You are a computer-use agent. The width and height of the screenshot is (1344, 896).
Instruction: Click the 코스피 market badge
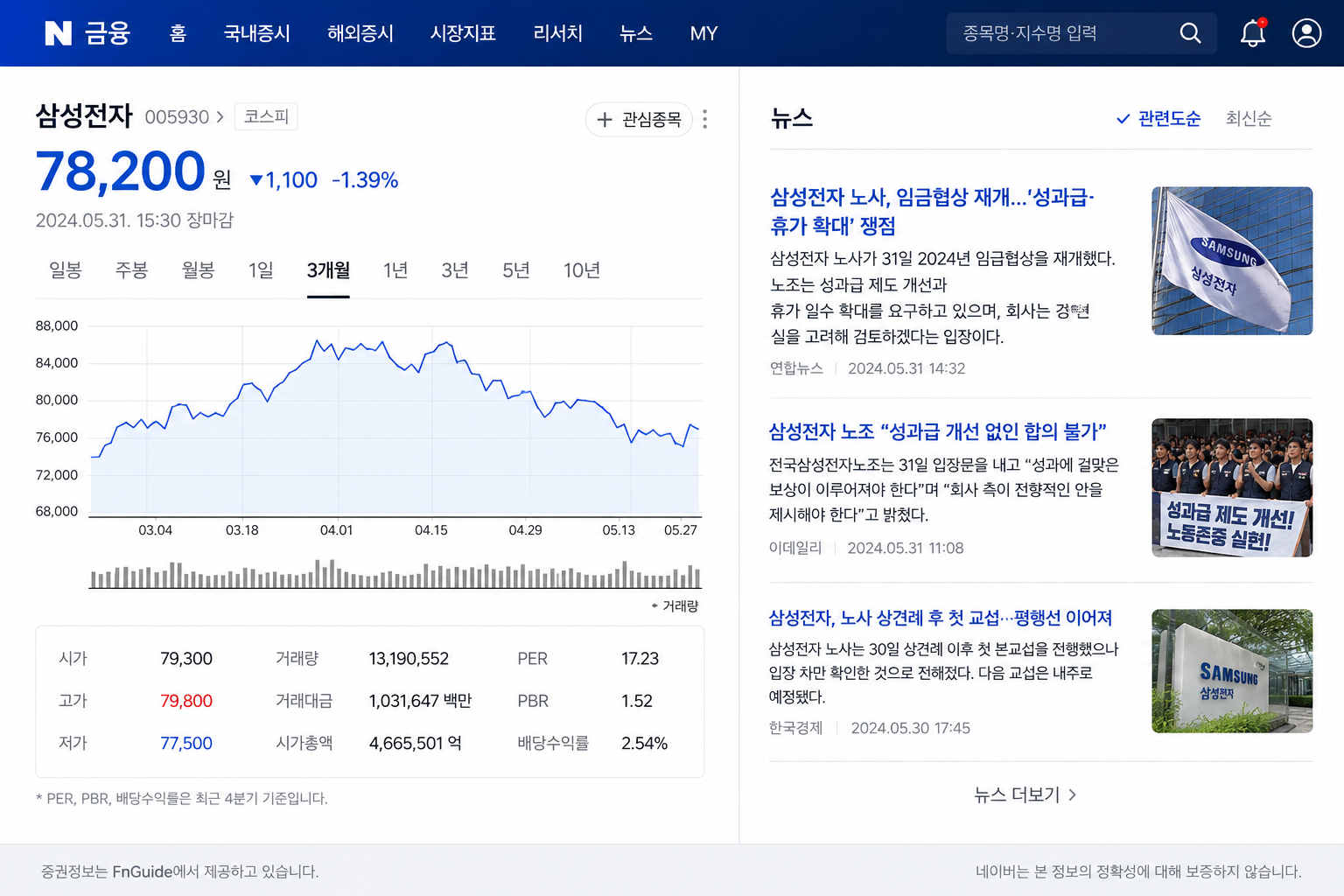tap(266, 116)
